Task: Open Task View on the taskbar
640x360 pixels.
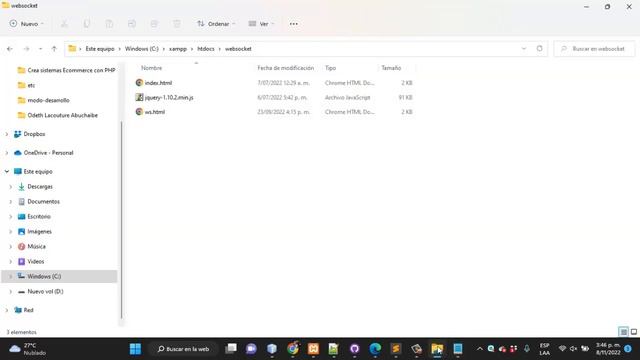Action: [231, 349]
